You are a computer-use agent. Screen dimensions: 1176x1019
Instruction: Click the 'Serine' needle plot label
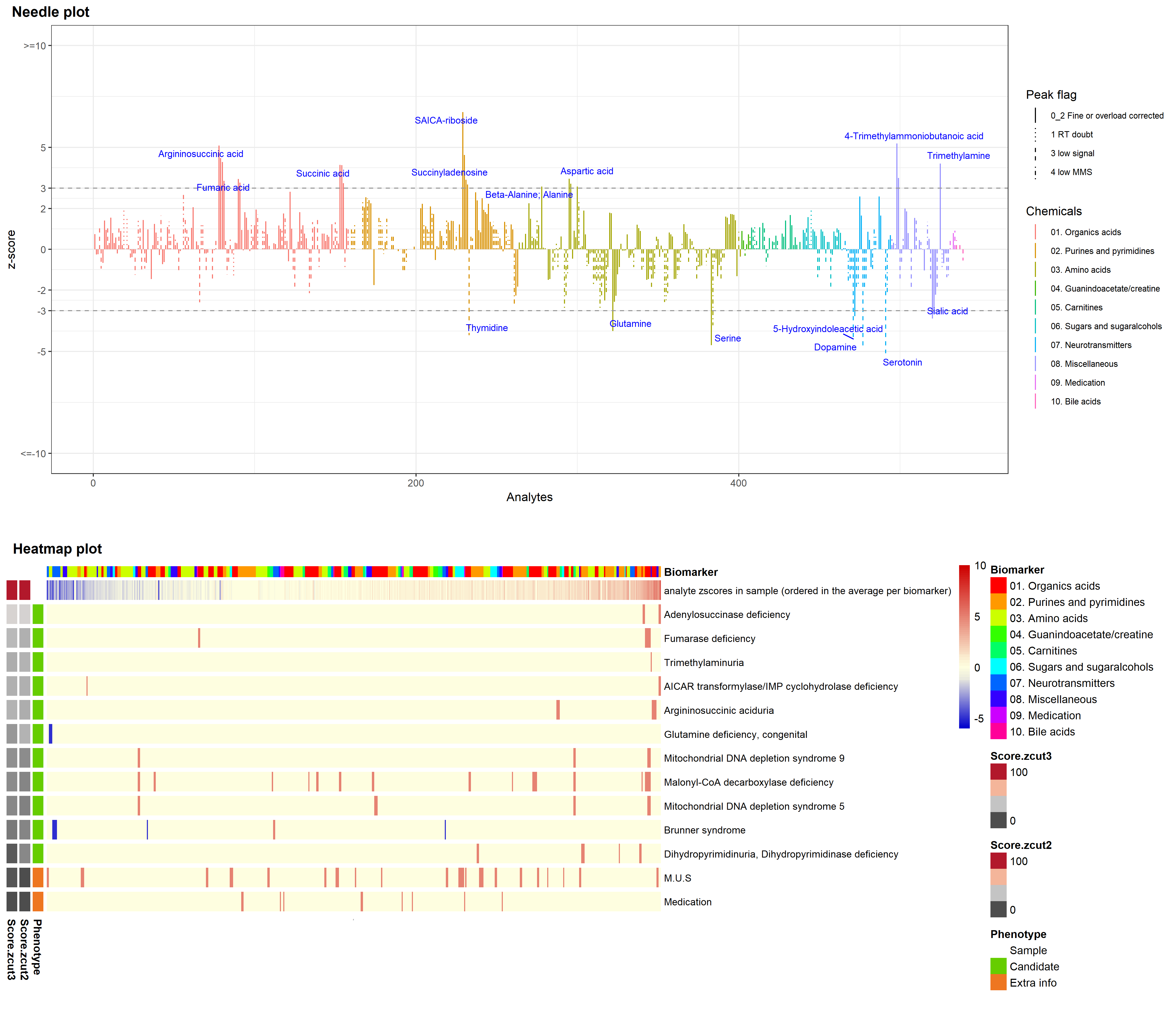[x=727, y=338]
